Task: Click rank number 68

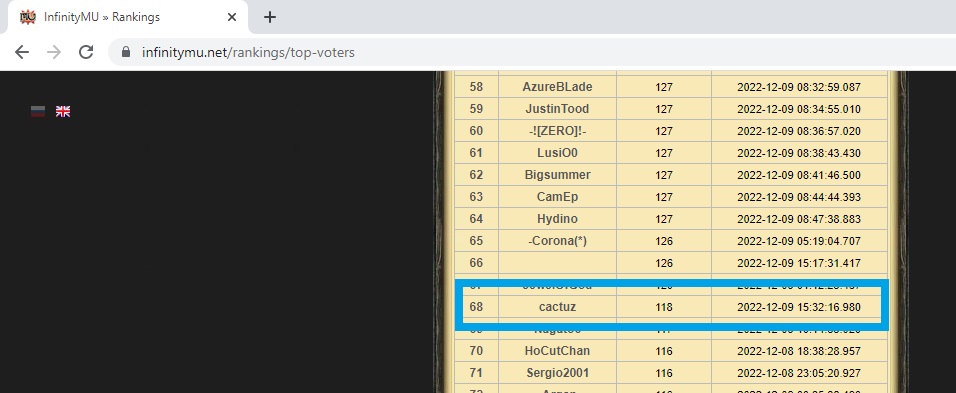Action: pos(476,307)
